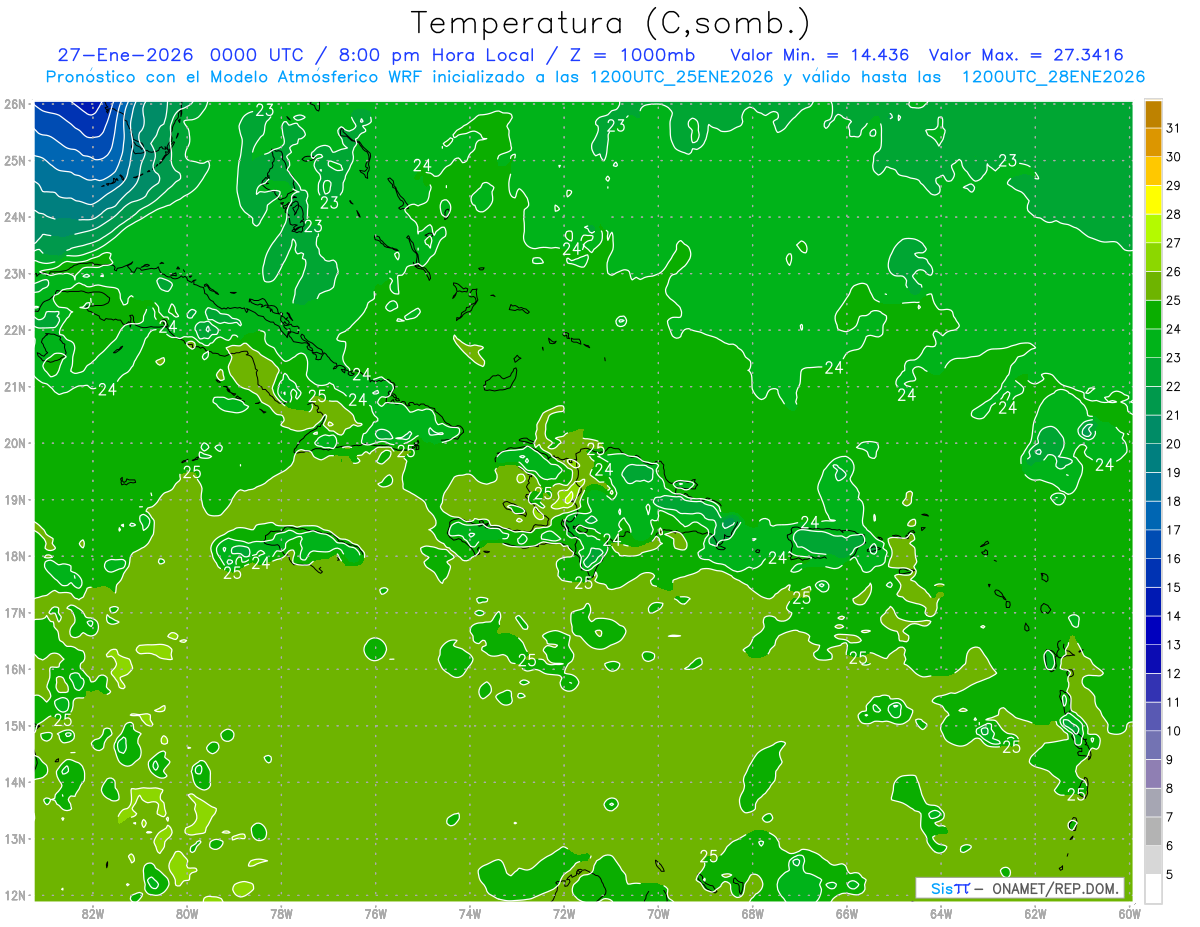Click the number 31 on the color scale

coord(1173,128)
